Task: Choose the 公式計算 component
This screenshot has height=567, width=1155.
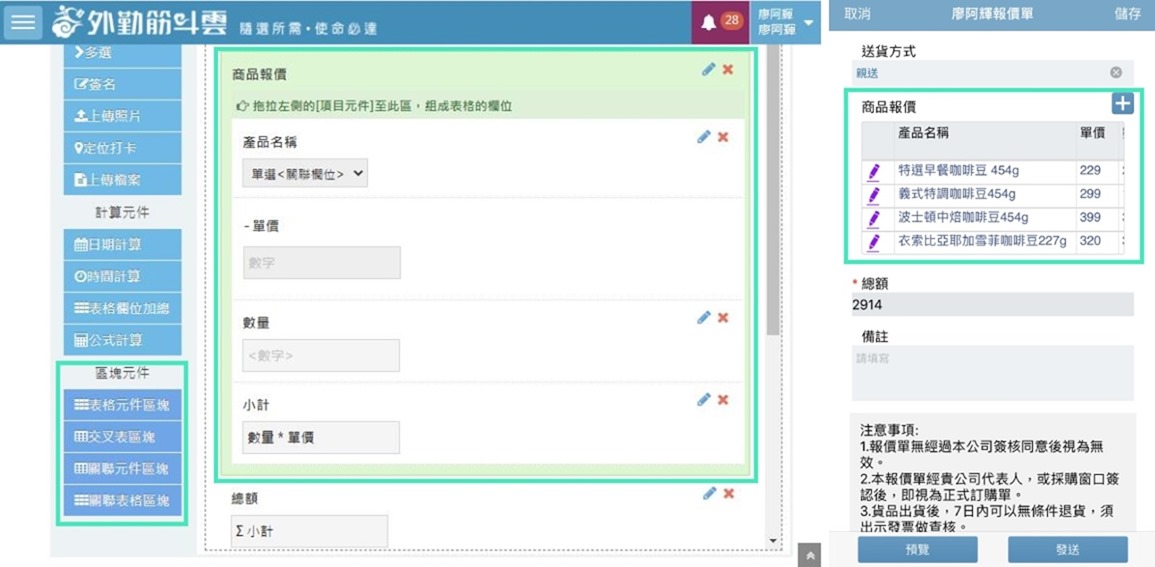Action: coord(122,340)
